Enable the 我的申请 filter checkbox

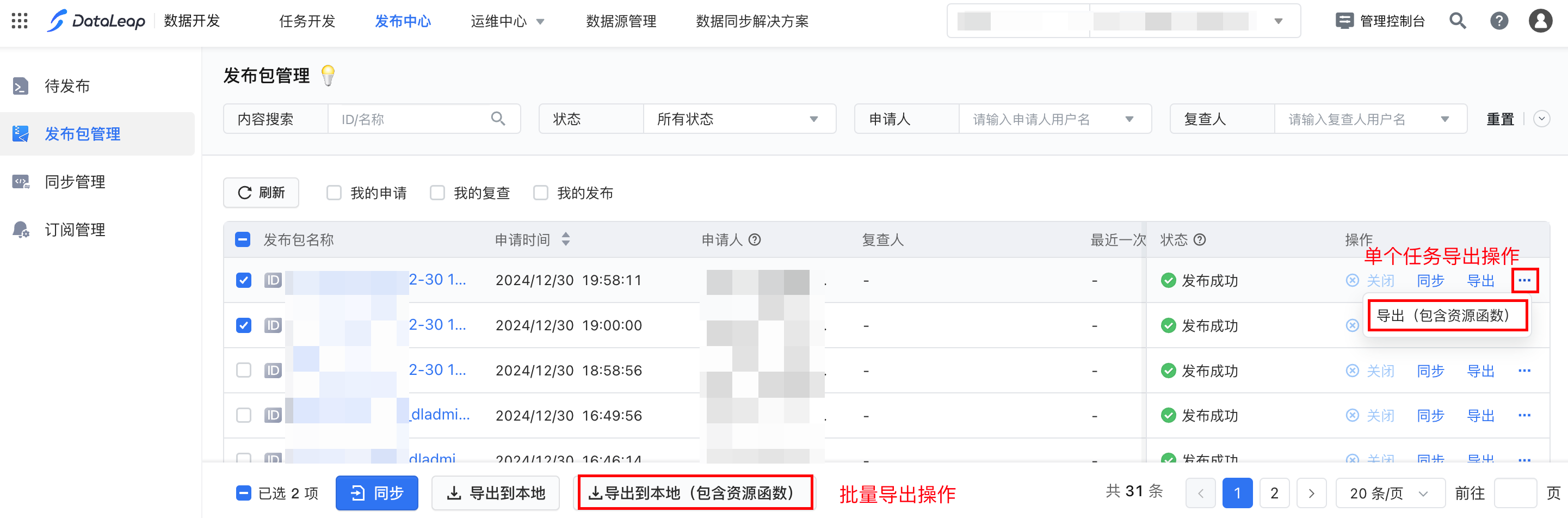[x=334, y=193]
